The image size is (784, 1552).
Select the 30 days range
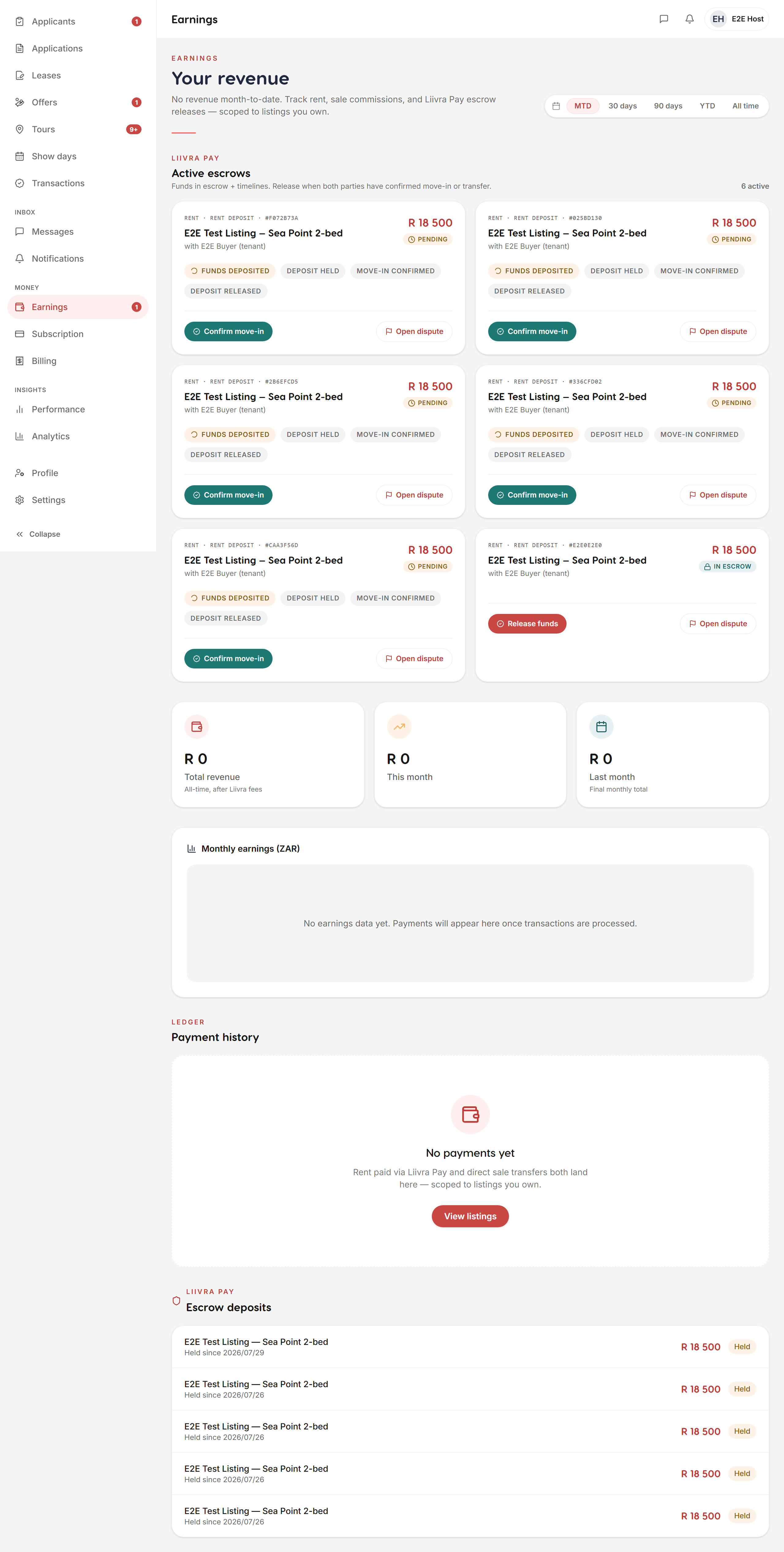tap(622, 106)
